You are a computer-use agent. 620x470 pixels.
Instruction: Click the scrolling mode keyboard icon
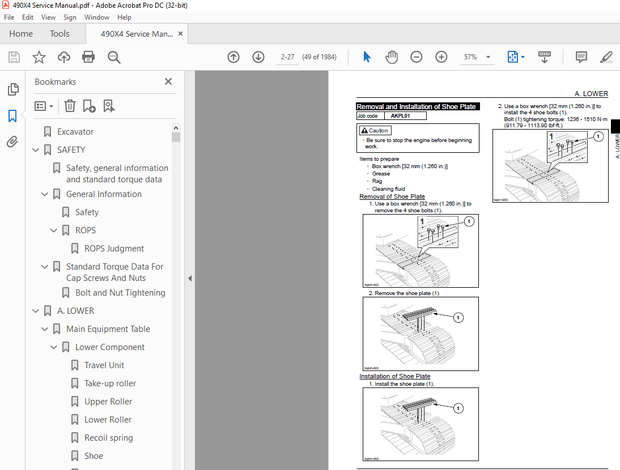[x=544, y=57]
